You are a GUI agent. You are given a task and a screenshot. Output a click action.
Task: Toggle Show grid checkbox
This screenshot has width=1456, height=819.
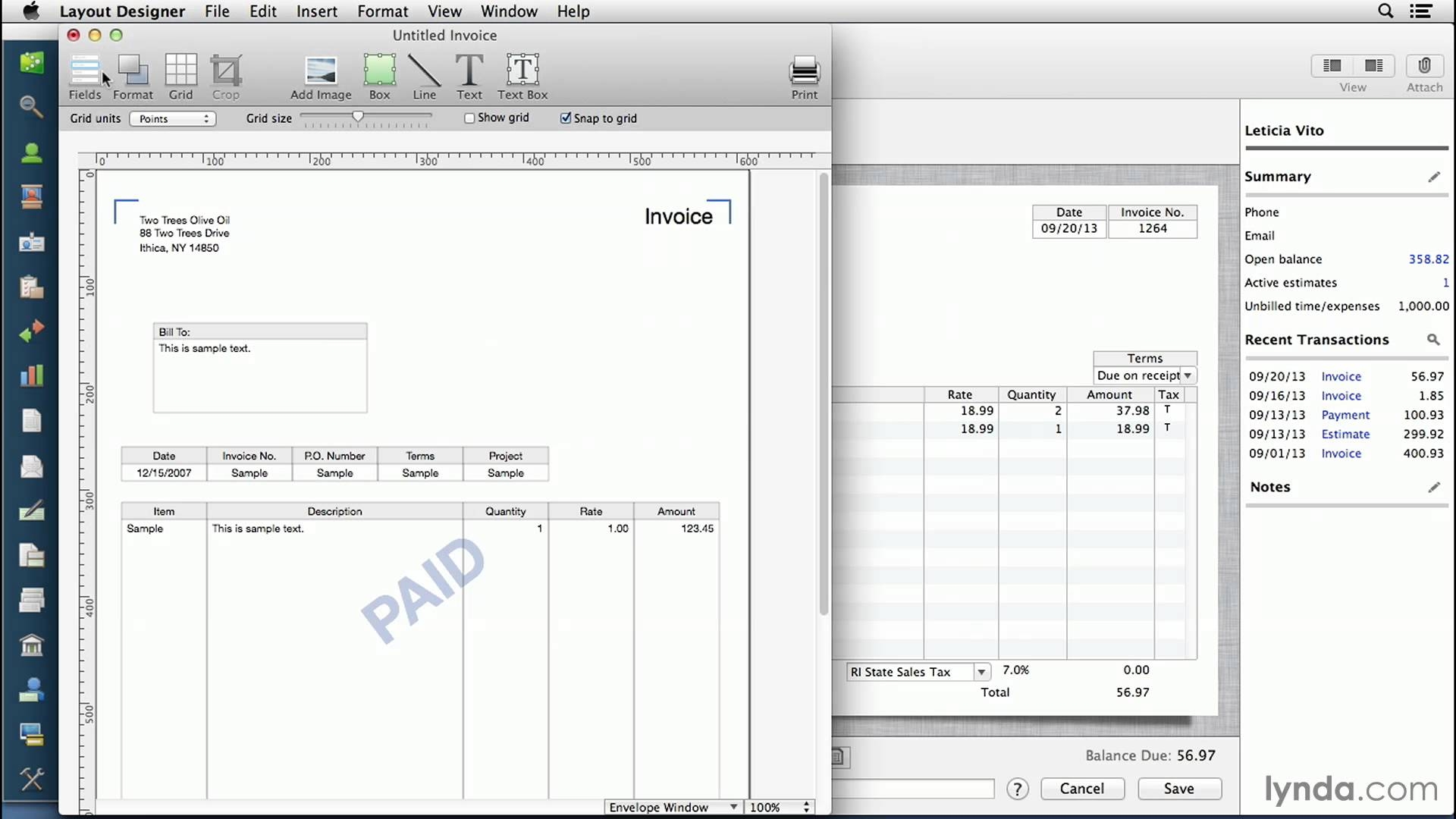(x=467, y=118)
